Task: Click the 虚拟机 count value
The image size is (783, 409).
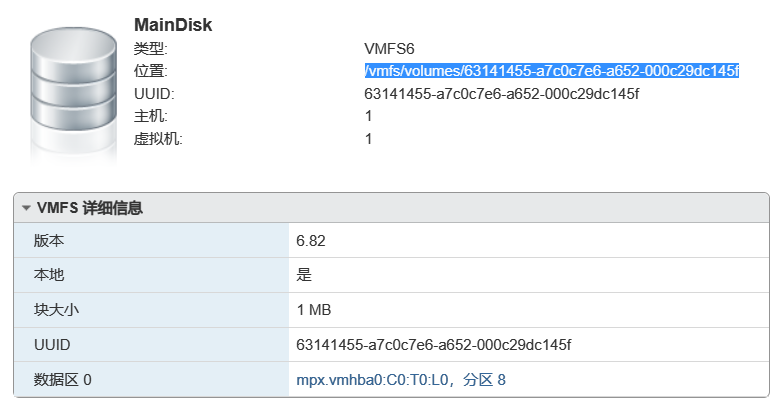Action: [369, 139]
